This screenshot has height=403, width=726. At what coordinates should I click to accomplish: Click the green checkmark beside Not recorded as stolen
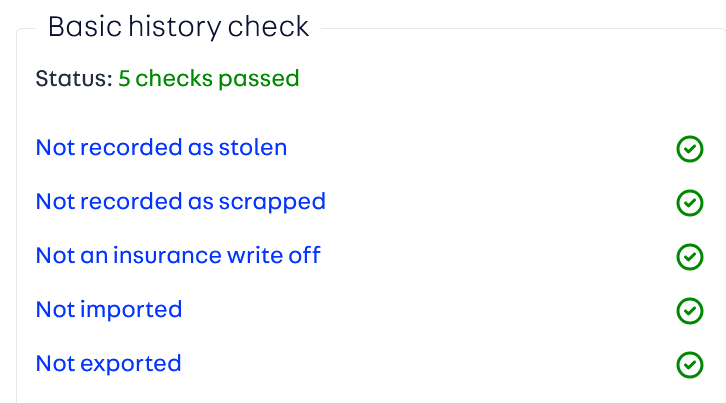click(689, 149)
